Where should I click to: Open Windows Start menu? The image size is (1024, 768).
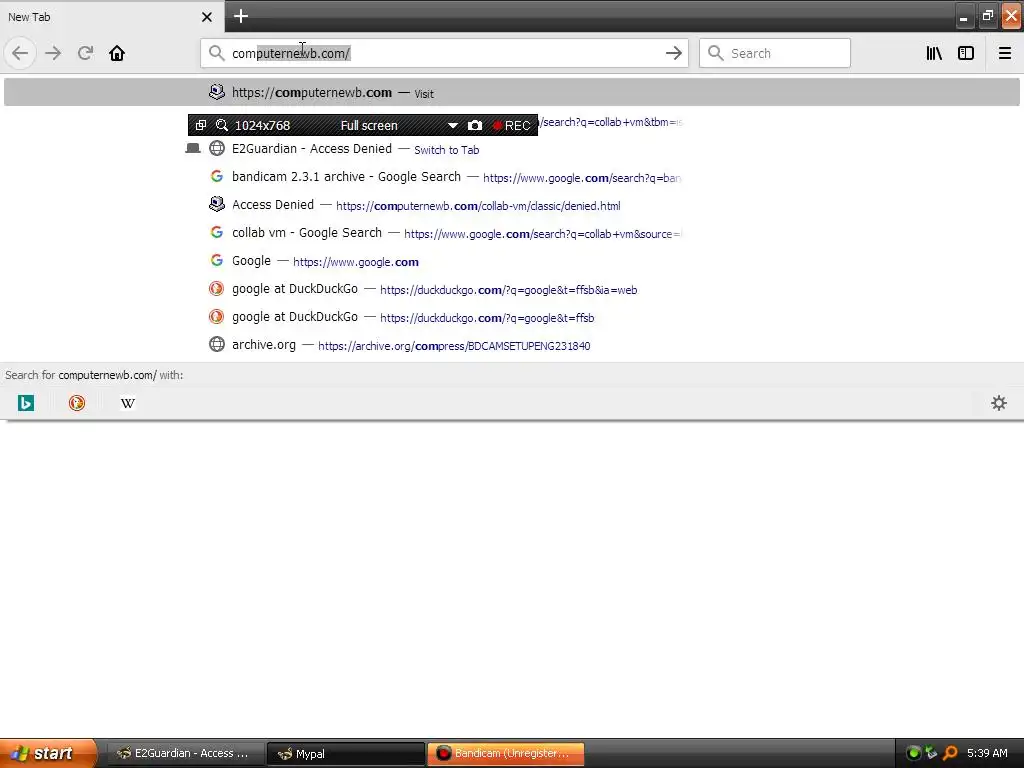pos(48,753)
